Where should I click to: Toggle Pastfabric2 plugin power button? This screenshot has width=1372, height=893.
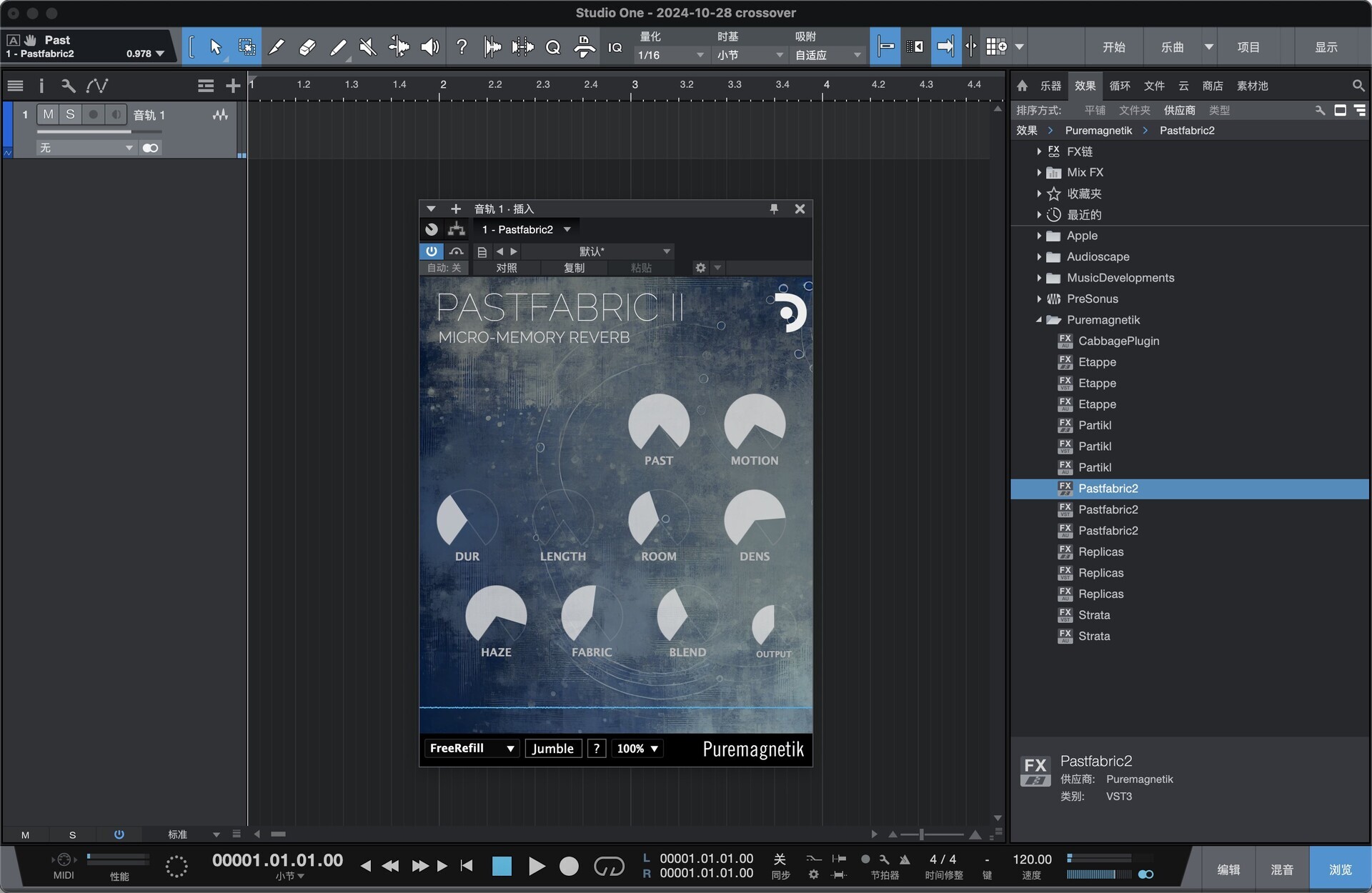coord(431,251)
